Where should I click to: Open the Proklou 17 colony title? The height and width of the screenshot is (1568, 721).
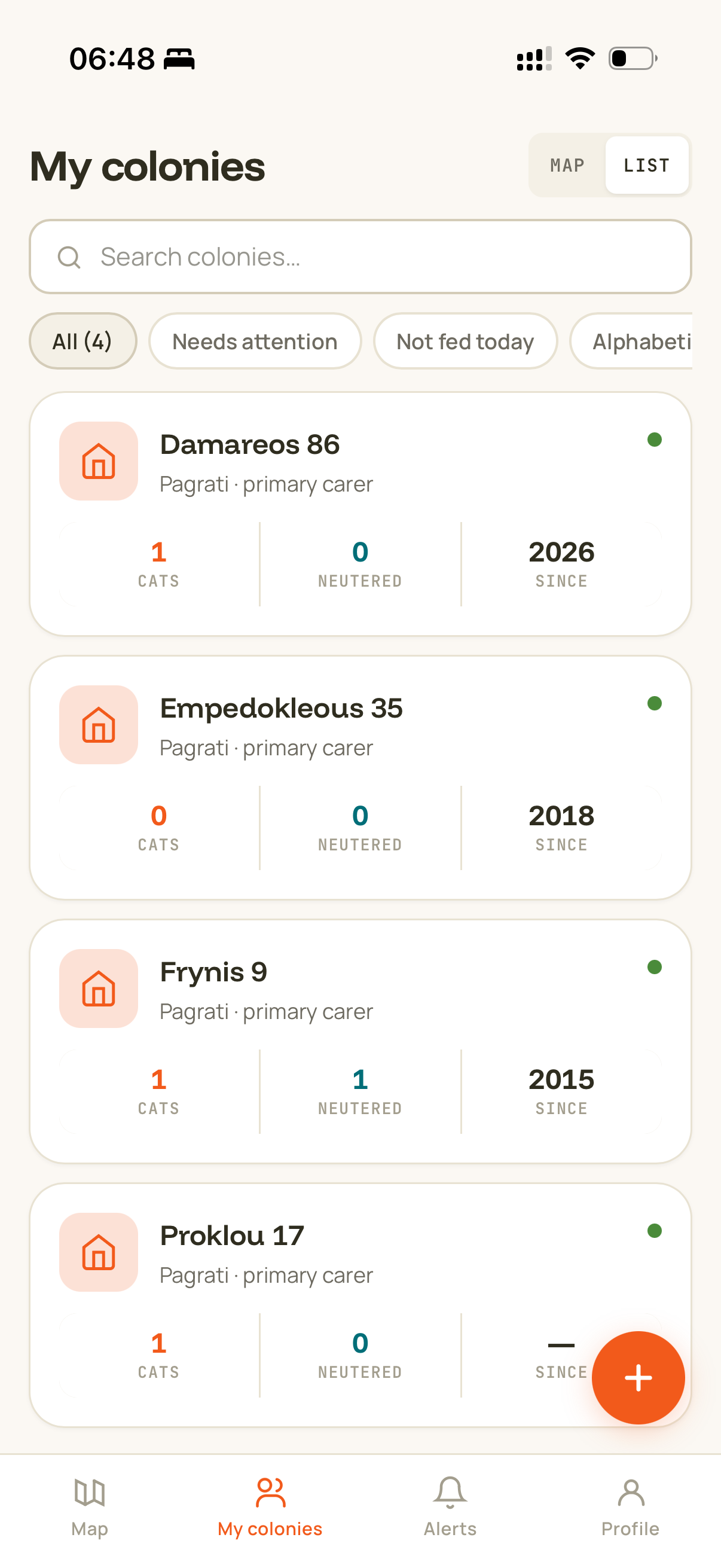pyautogui.click(x=232, y=1235)
